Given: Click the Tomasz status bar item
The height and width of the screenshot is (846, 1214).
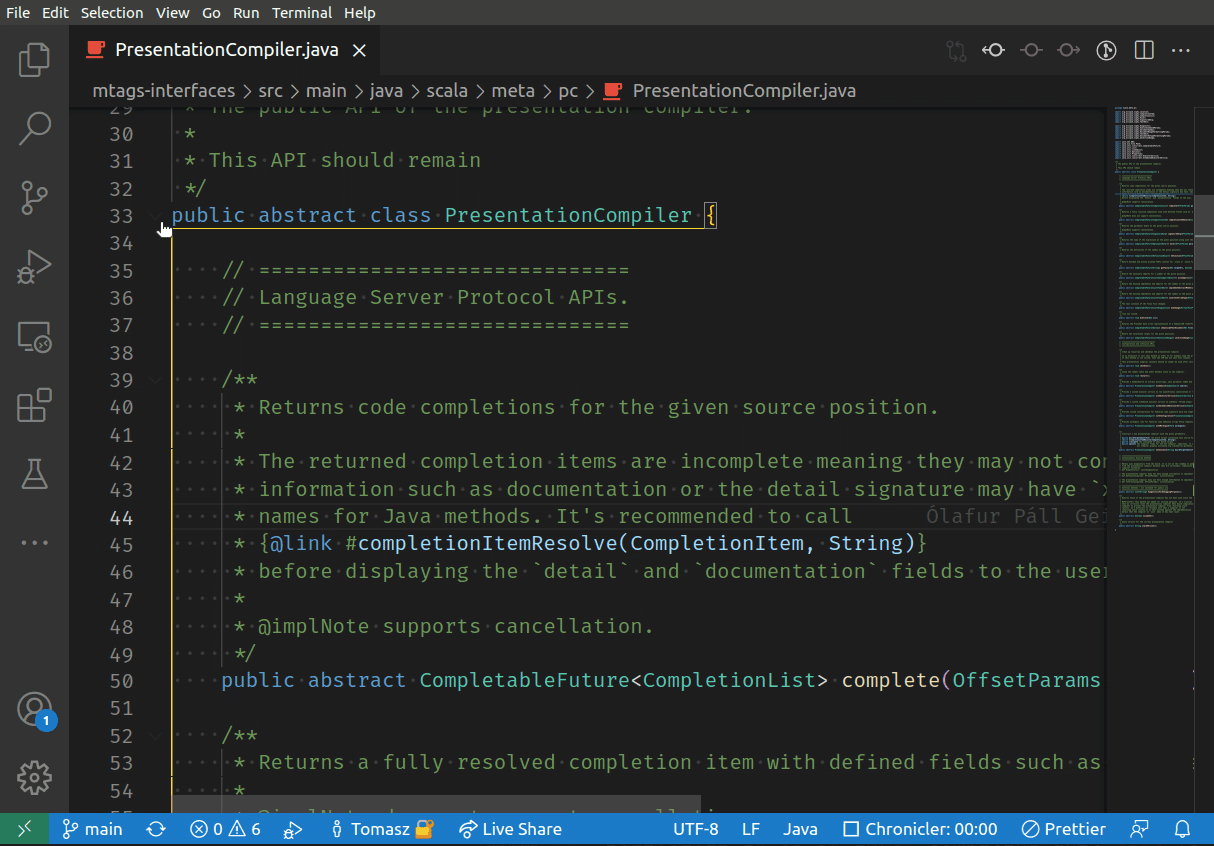Looking at the screenshot, I should tap(380, 829).
